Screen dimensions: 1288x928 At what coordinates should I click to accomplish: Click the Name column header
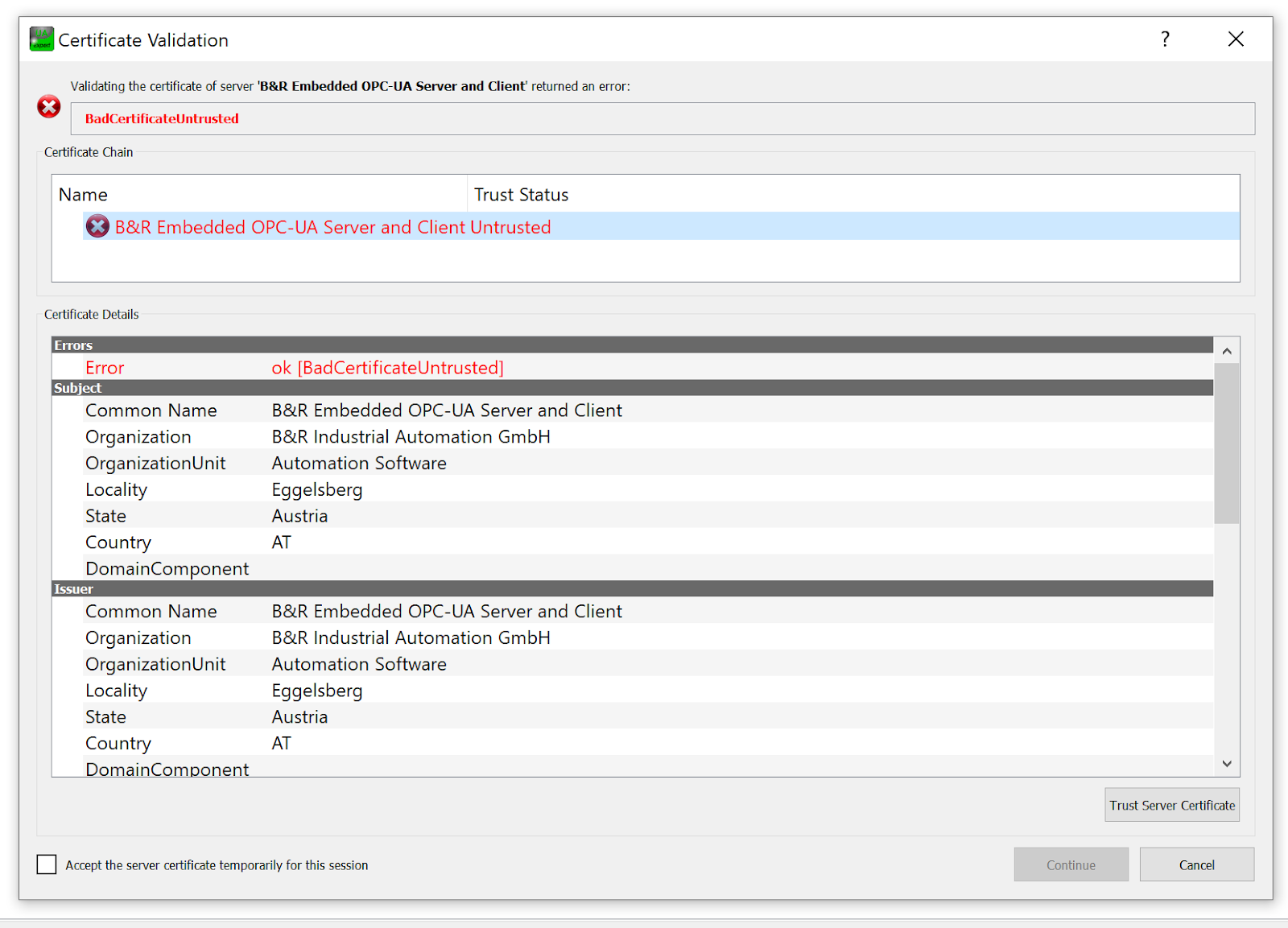point(259,195)
